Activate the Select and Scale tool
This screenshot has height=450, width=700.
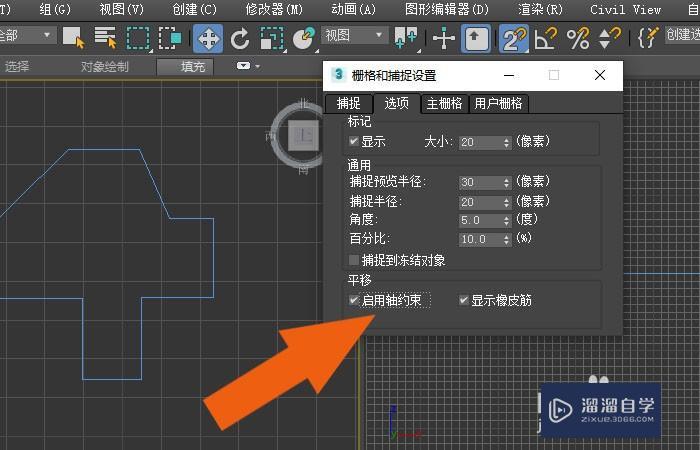pos(272,38)
